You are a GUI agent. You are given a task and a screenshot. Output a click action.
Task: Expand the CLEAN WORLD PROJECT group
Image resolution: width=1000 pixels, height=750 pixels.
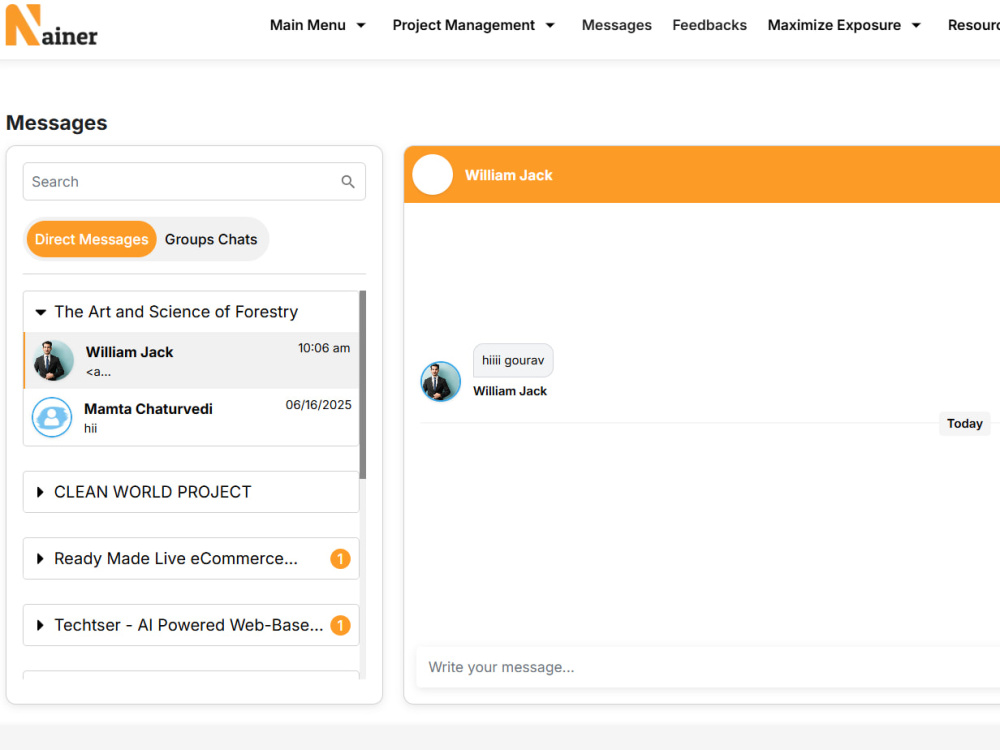(191, 492)
